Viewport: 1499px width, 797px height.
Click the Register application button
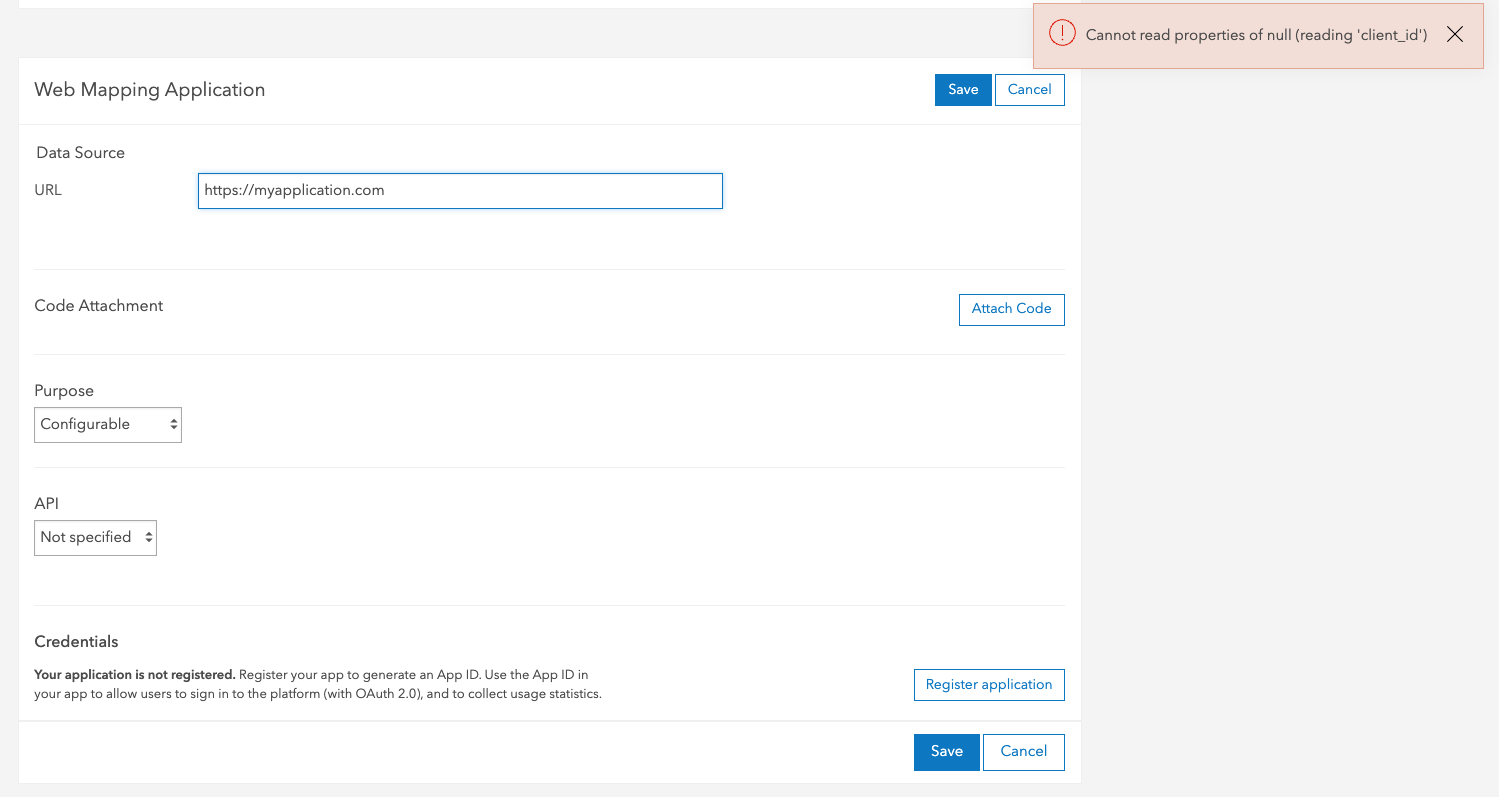click(x=988, y=685)
